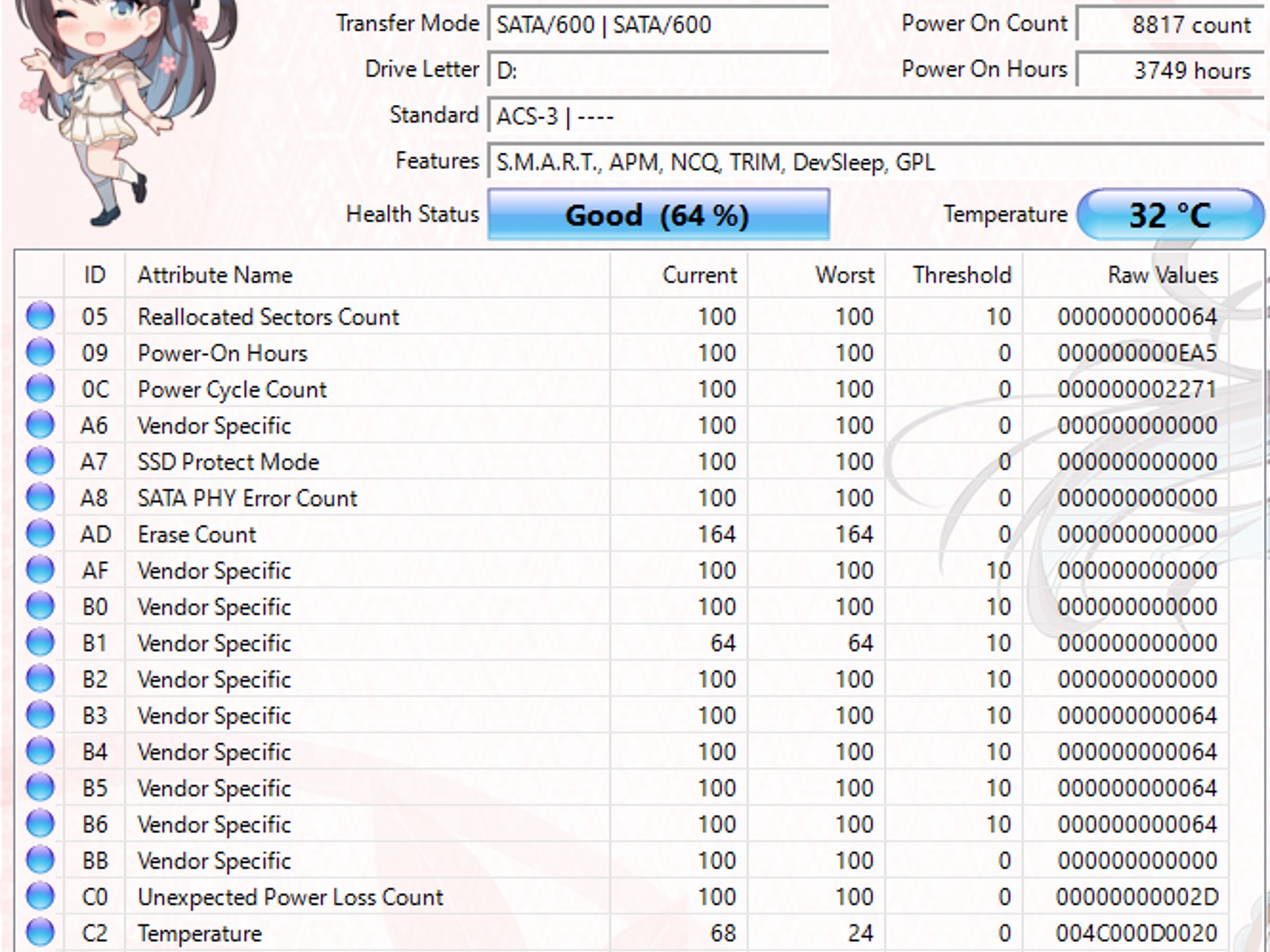Click the Current value 64 in row B1

(723, 643)
